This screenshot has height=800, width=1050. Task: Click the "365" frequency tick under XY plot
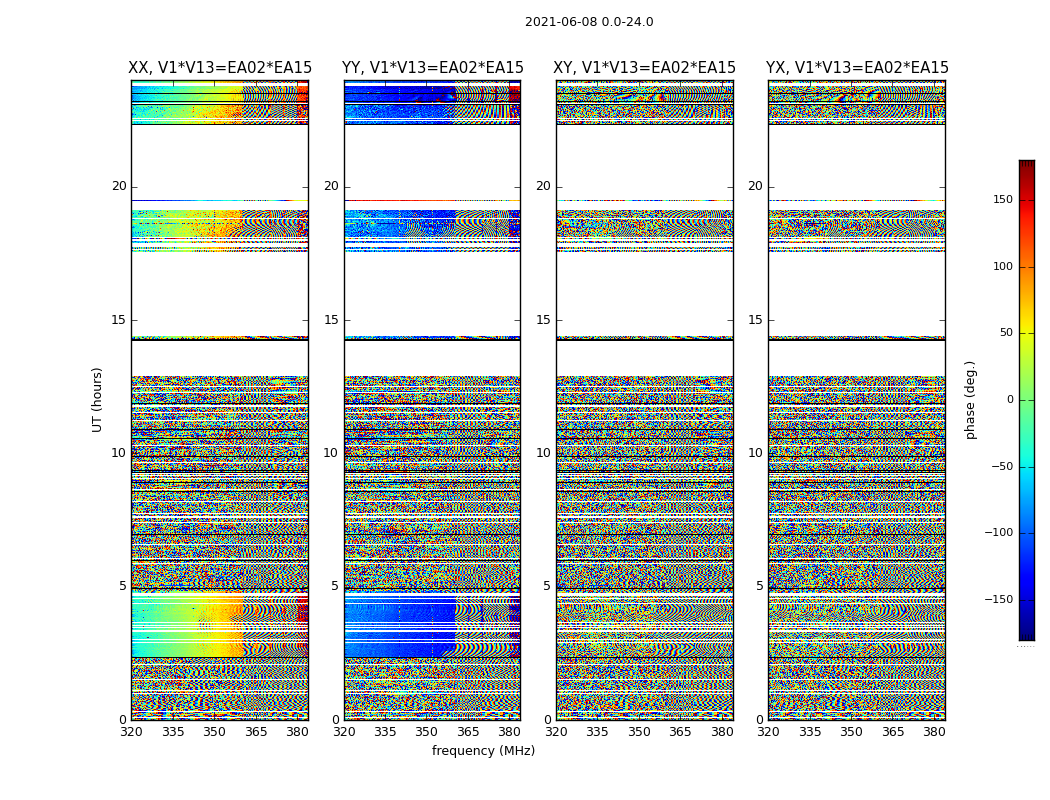pos(680,732)
